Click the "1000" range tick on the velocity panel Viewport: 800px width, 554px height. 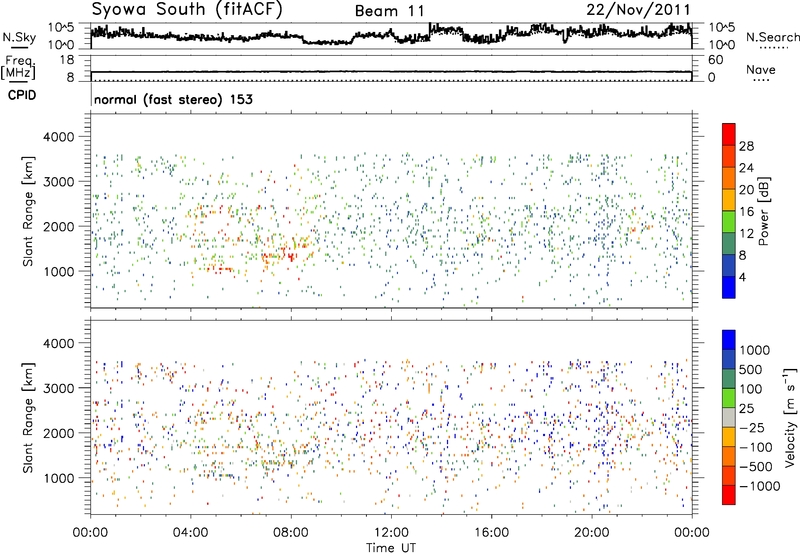[x=58, y=478]
